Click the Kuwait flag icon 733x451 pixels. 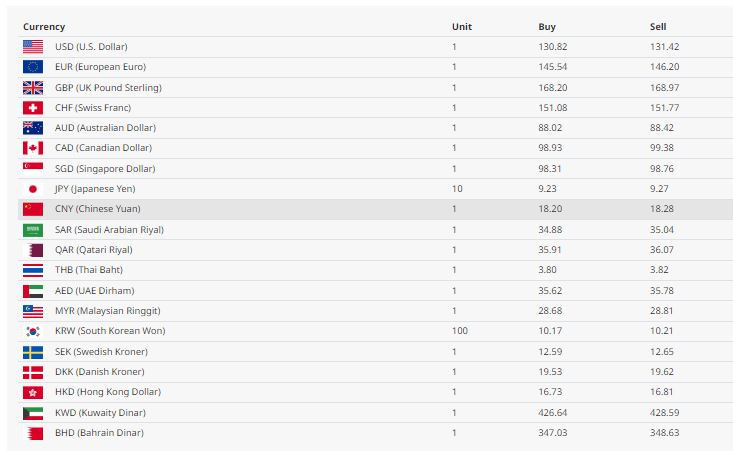pyautogui.click(x=33, y=413)
